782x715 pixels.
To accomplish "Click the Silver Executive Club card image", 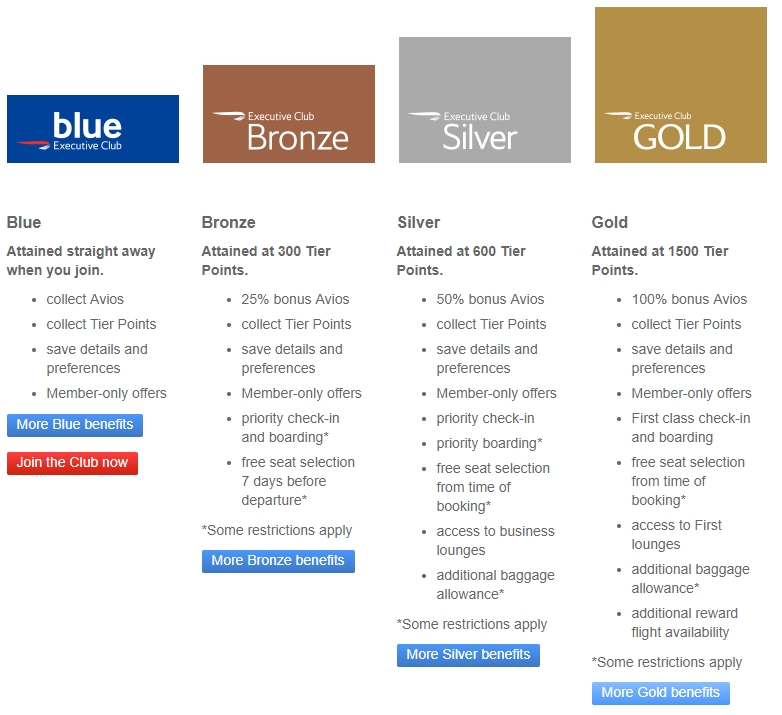I will (485, 100).
